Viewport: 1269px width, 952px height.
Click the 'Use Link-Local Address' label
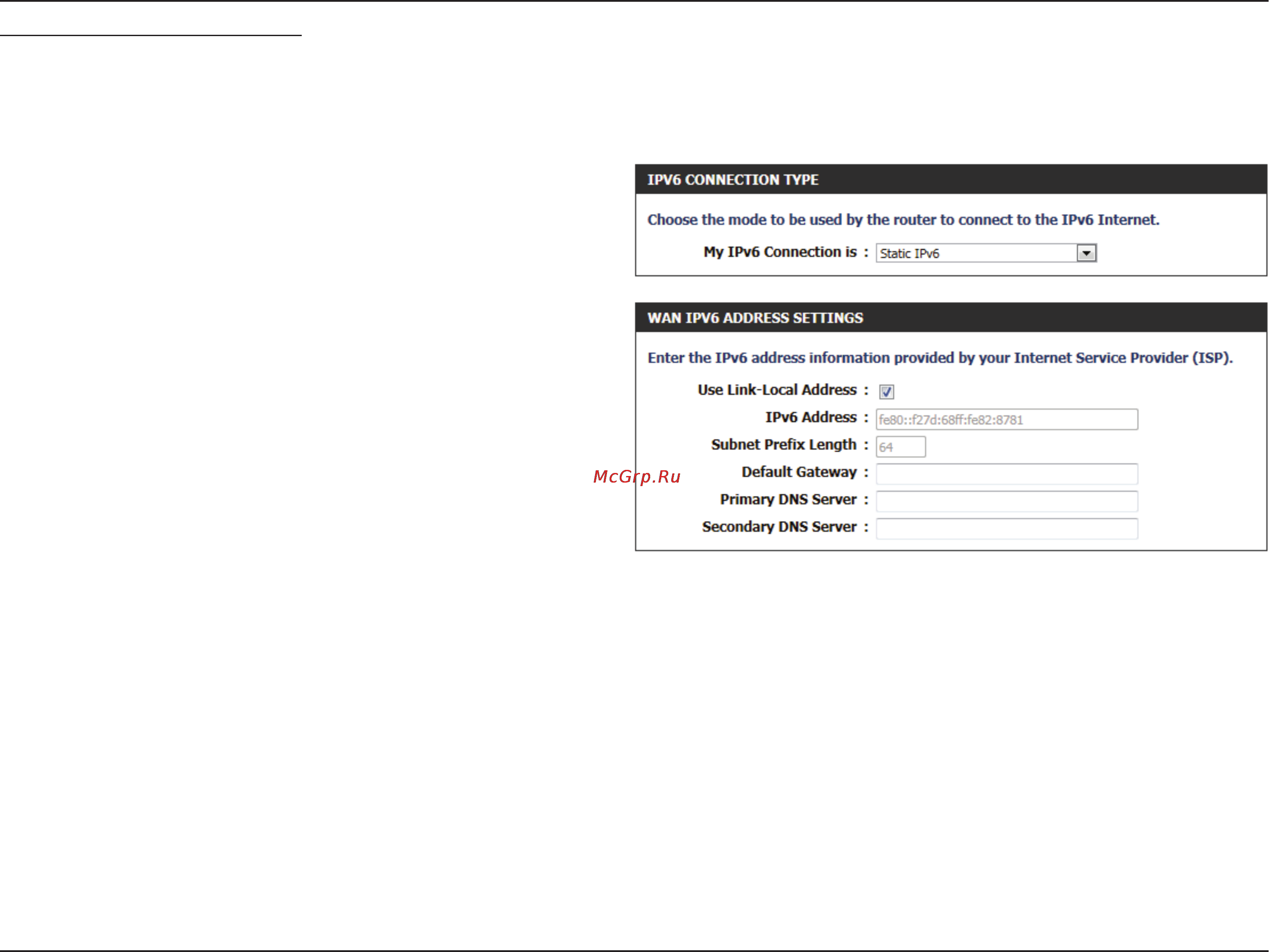point(777,390)
